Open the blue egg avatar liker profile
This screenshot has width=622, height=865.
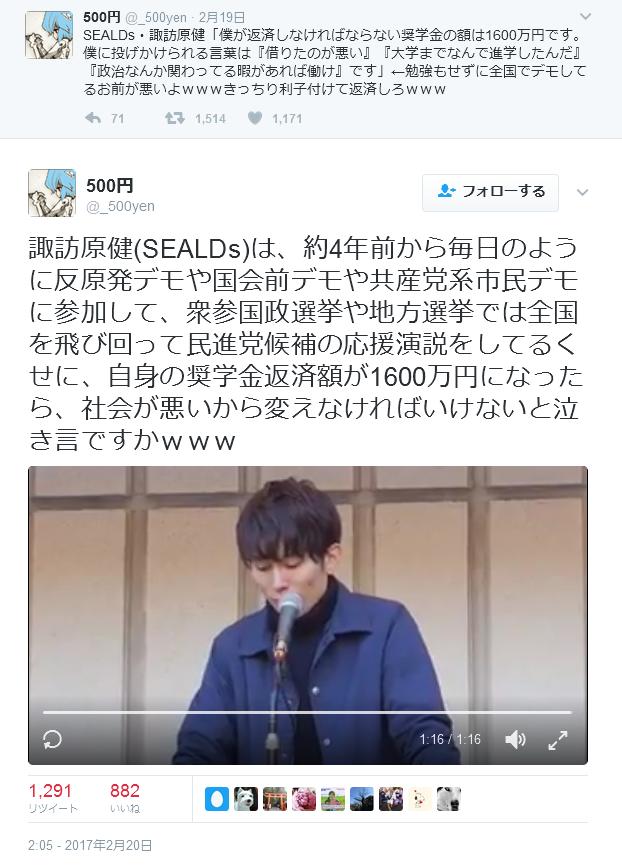point(217,799)
